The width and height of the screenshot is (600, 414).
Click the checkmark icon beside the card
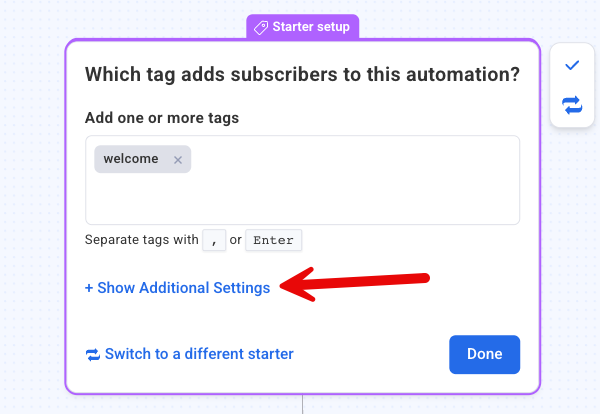point(572,66)
